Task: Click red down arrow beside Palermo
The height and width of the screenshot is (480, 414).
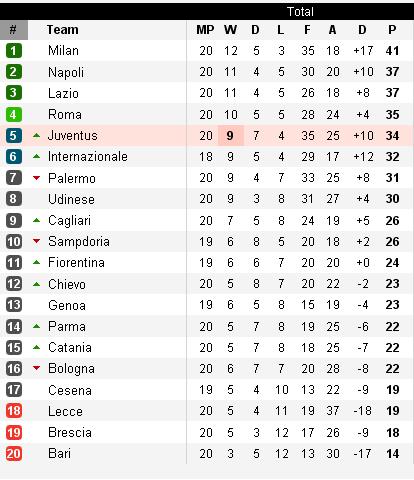Action: (x=37, y=178)
